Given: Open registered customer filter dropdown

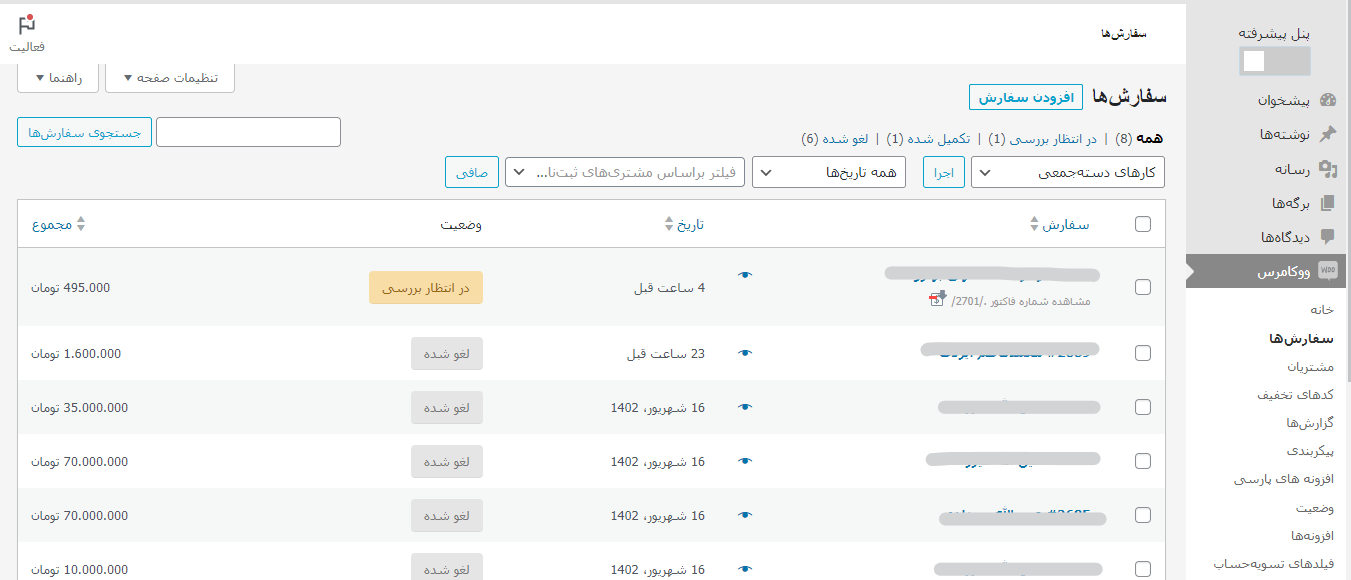Looking at the screenshot, I should [625, 172].
